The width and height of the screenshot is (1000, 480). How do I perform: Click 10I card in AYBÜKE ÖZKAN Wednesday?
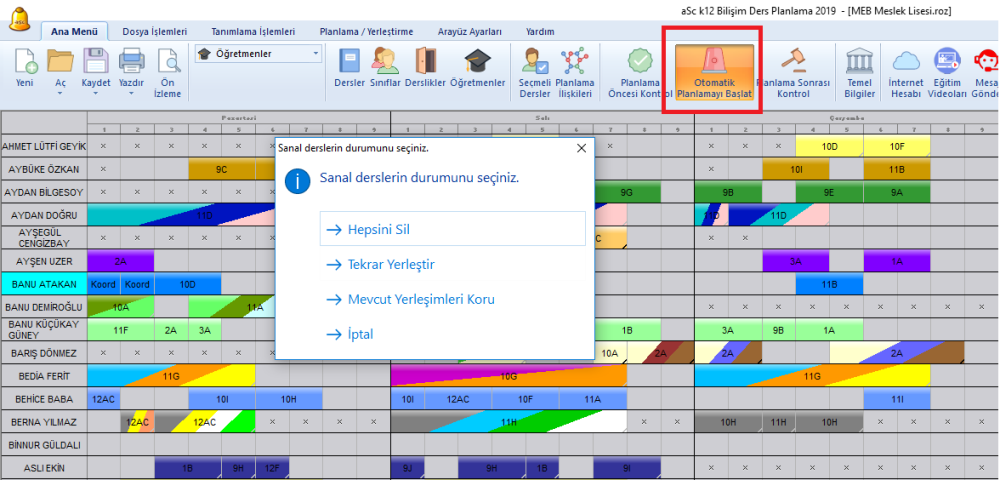point(795,169)
